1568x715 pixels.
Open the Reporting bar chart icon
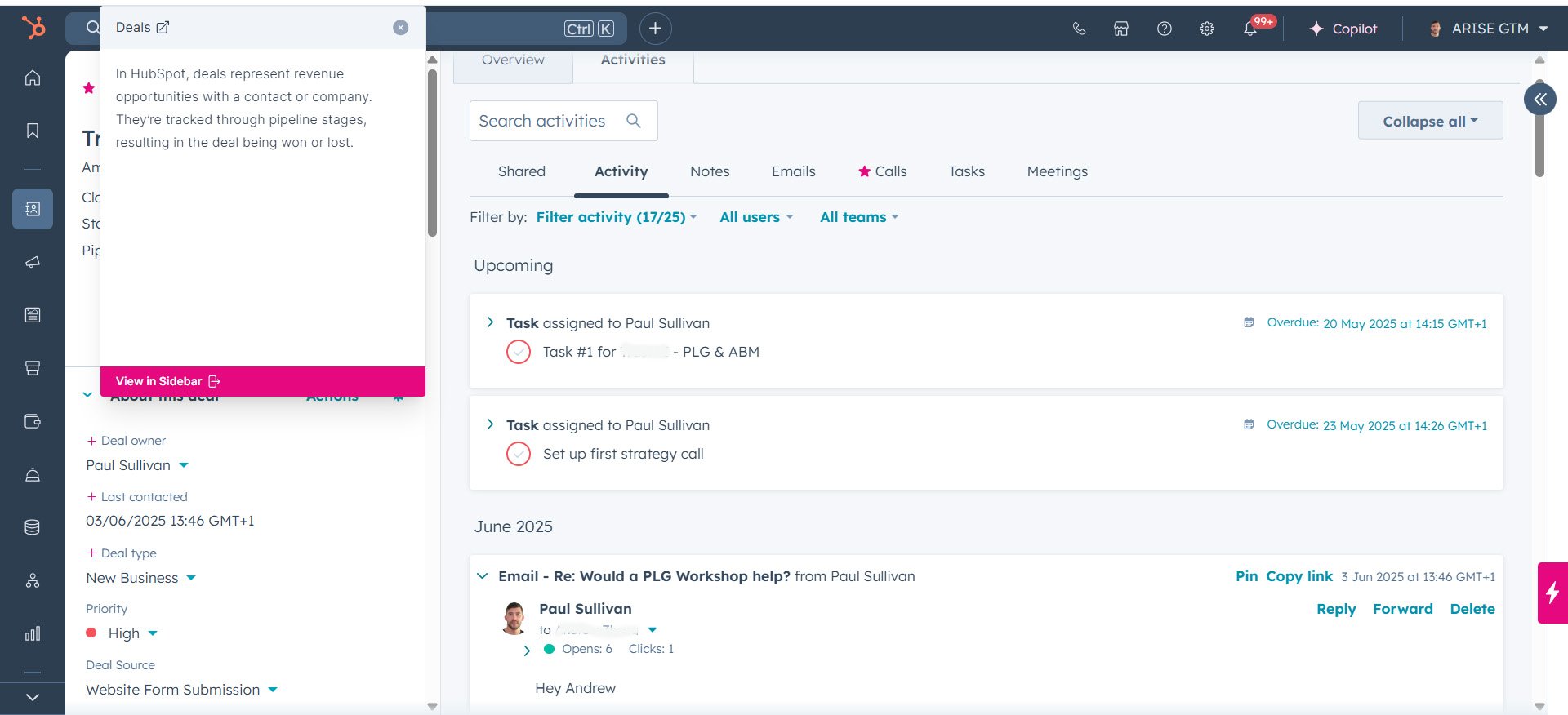(33, 633)
